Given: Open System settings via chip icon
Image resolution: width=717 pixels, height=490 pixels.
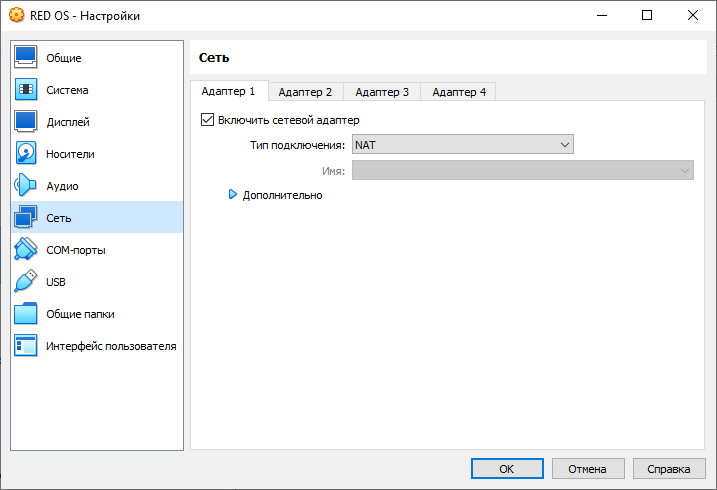Looking at the screenshot, I should (x=26, y=90).
